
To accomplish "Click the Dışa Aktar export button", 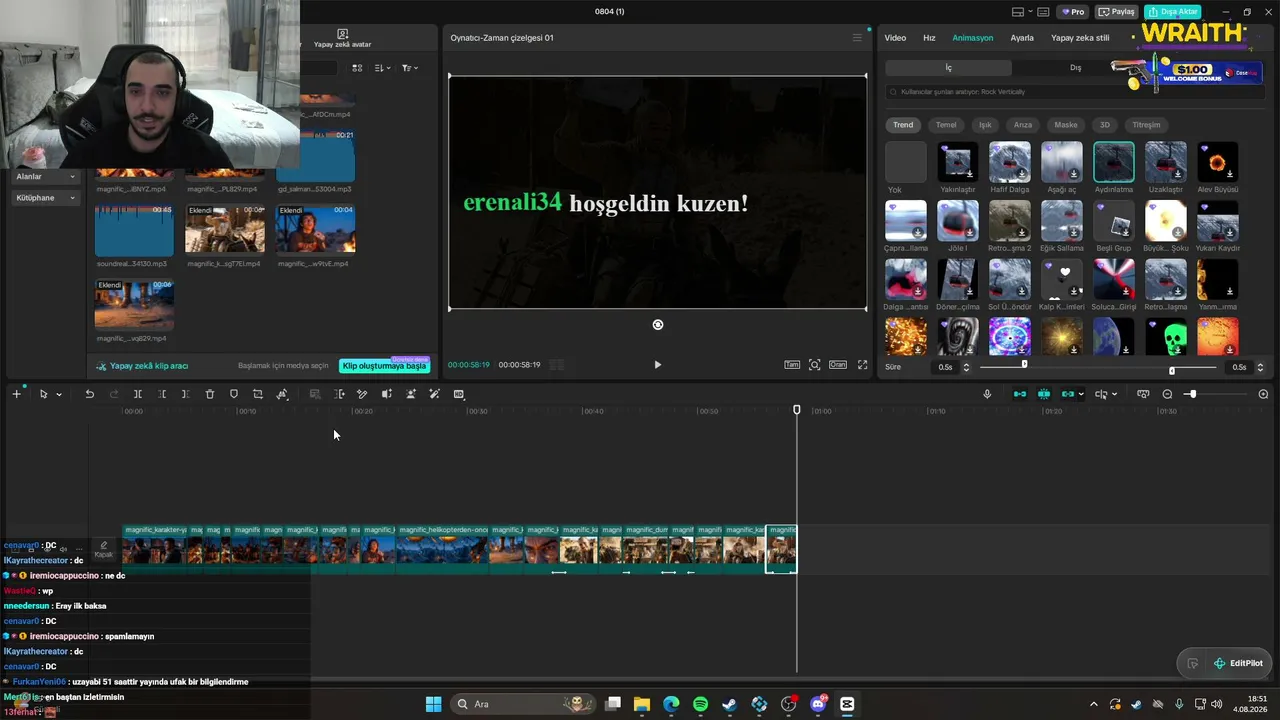I will tap(1173, 12).
